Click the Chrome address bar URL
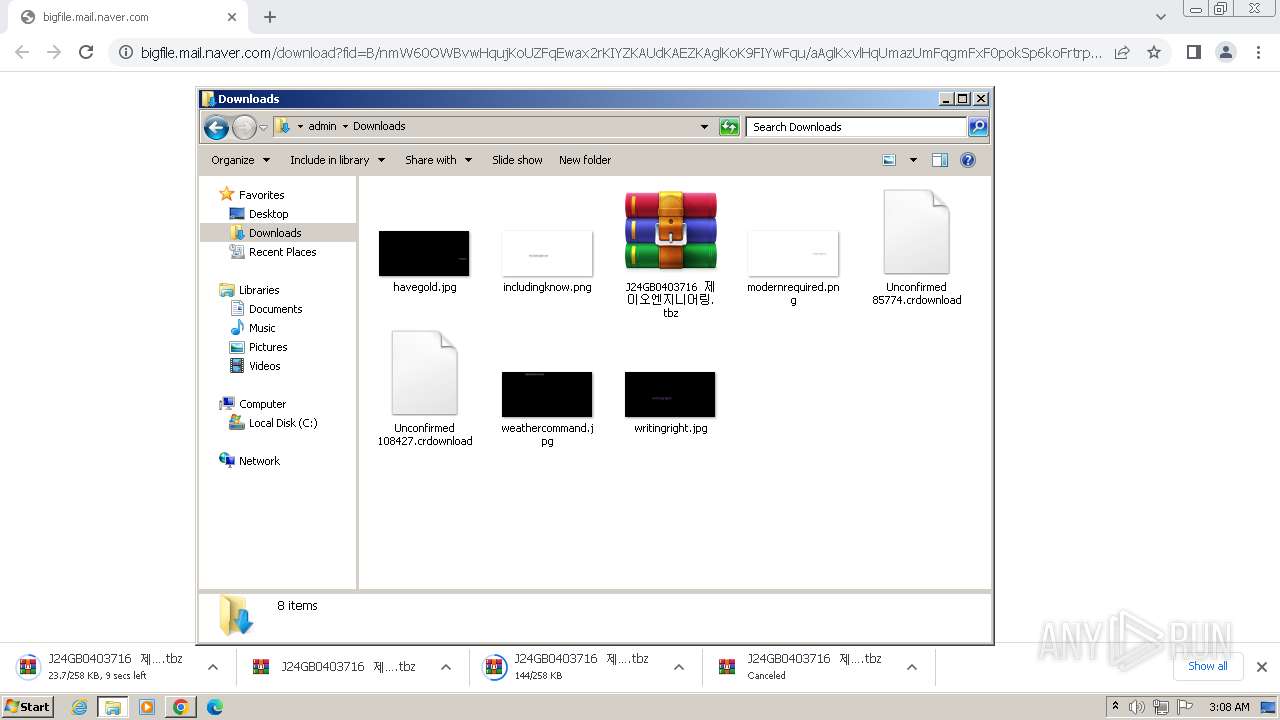The width and height of the screenshot is (1280, 720). tap(620, 52)
